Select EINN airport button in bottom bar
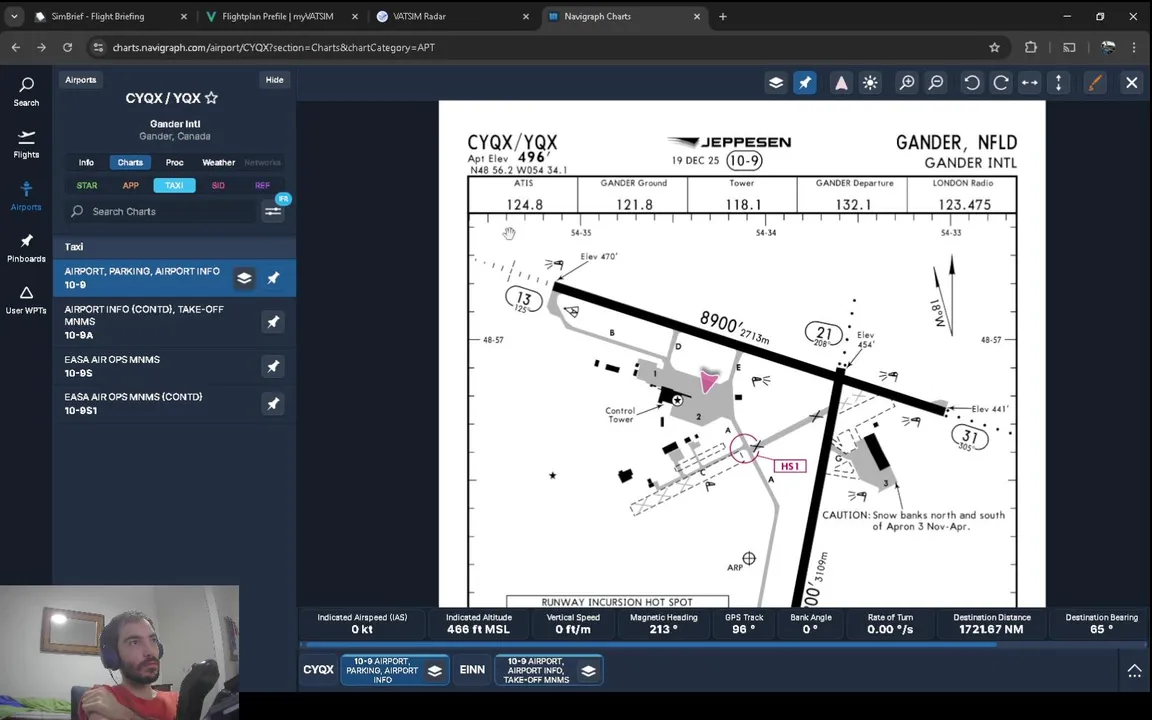 pyautogui.click(x=472, y=670)
